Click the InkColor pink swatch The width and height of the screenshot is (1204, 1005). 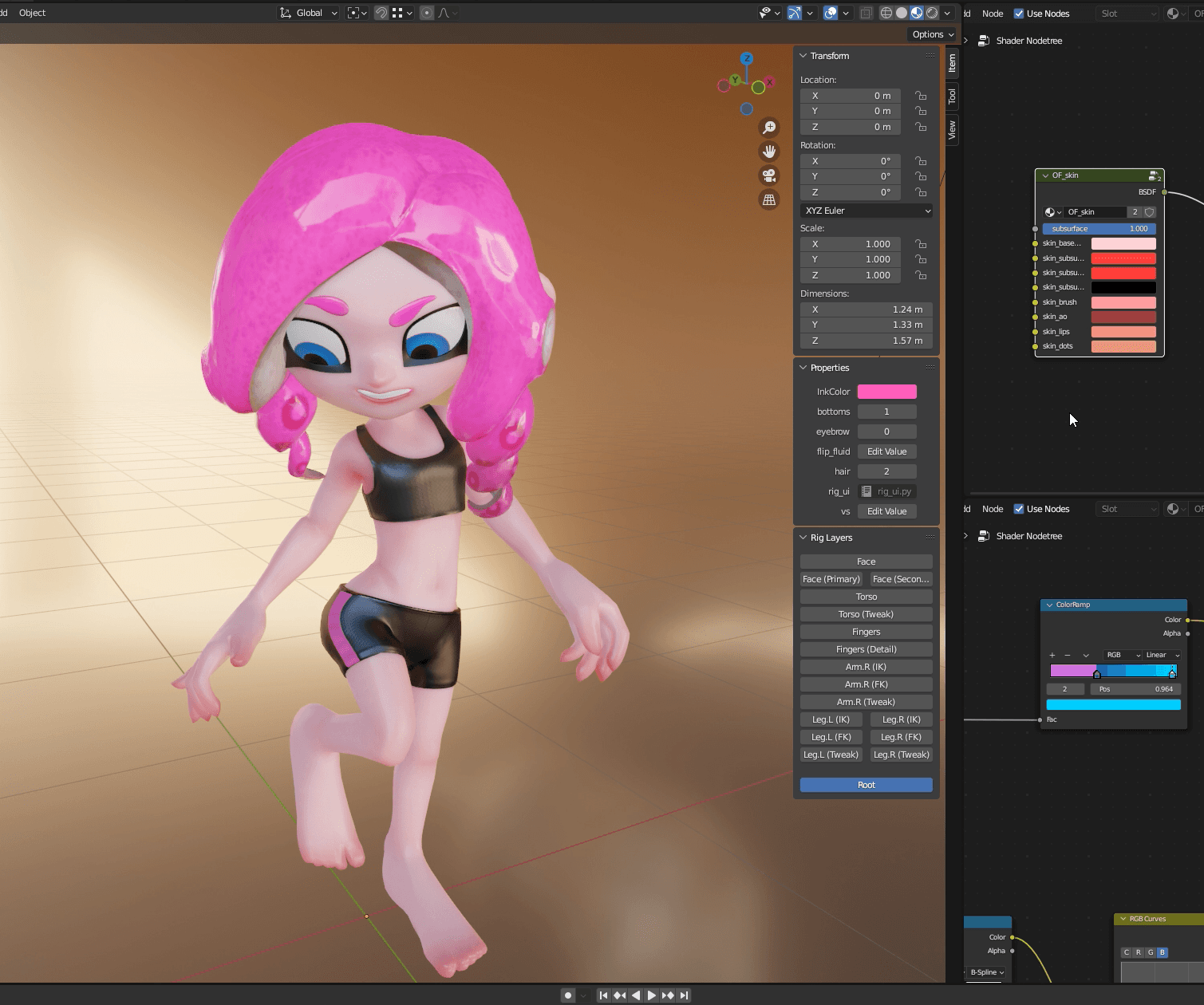(887, 392)
